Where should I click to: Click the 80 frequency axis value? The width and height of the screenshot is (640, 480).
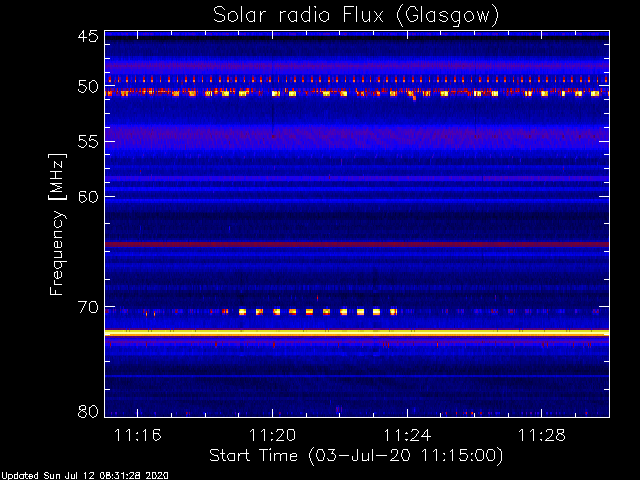[88, 411]
